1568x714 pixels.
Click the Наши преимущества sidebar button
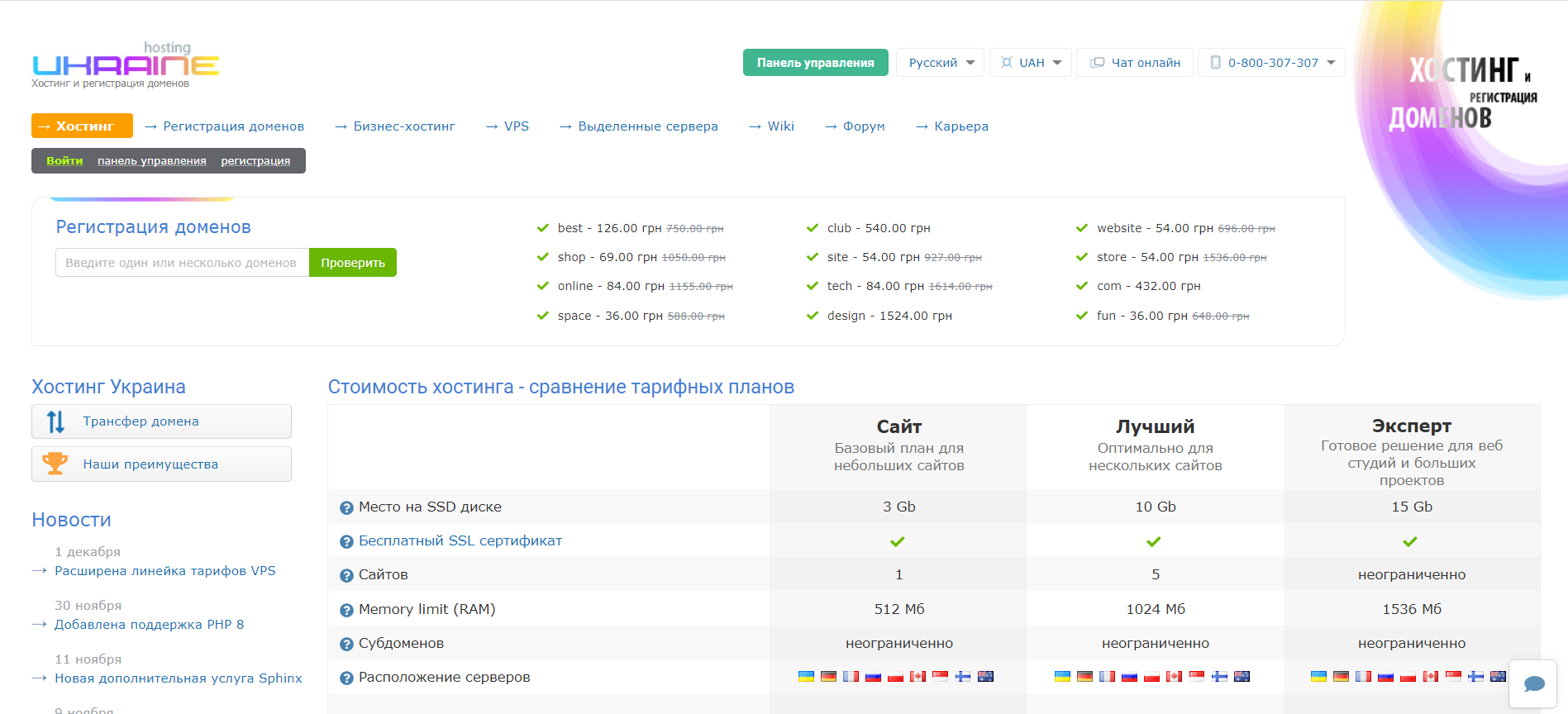161,464
